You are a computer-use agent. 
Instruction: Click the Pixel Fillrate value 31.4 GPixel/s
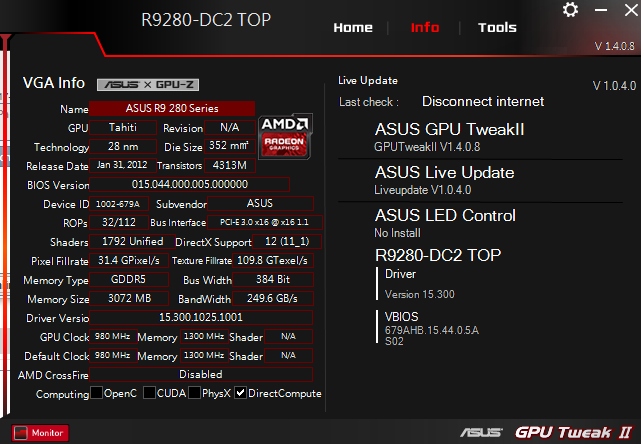[129, 260]
